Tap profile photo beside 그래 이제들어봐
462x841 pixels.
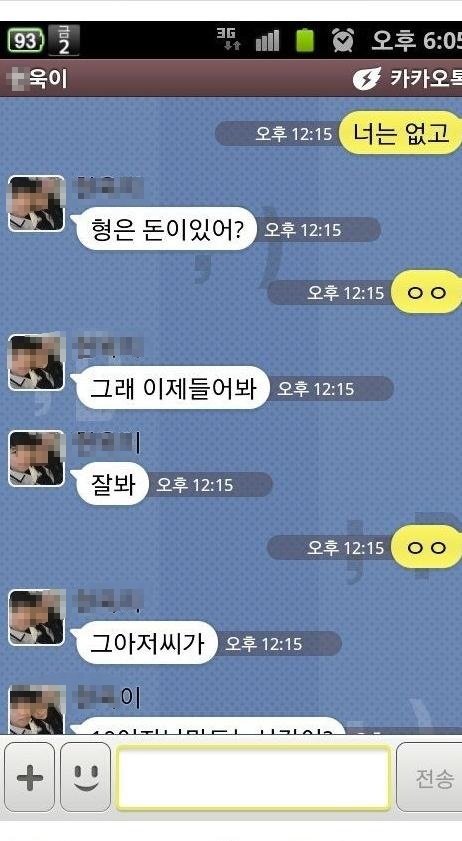[x=36, y=363]
